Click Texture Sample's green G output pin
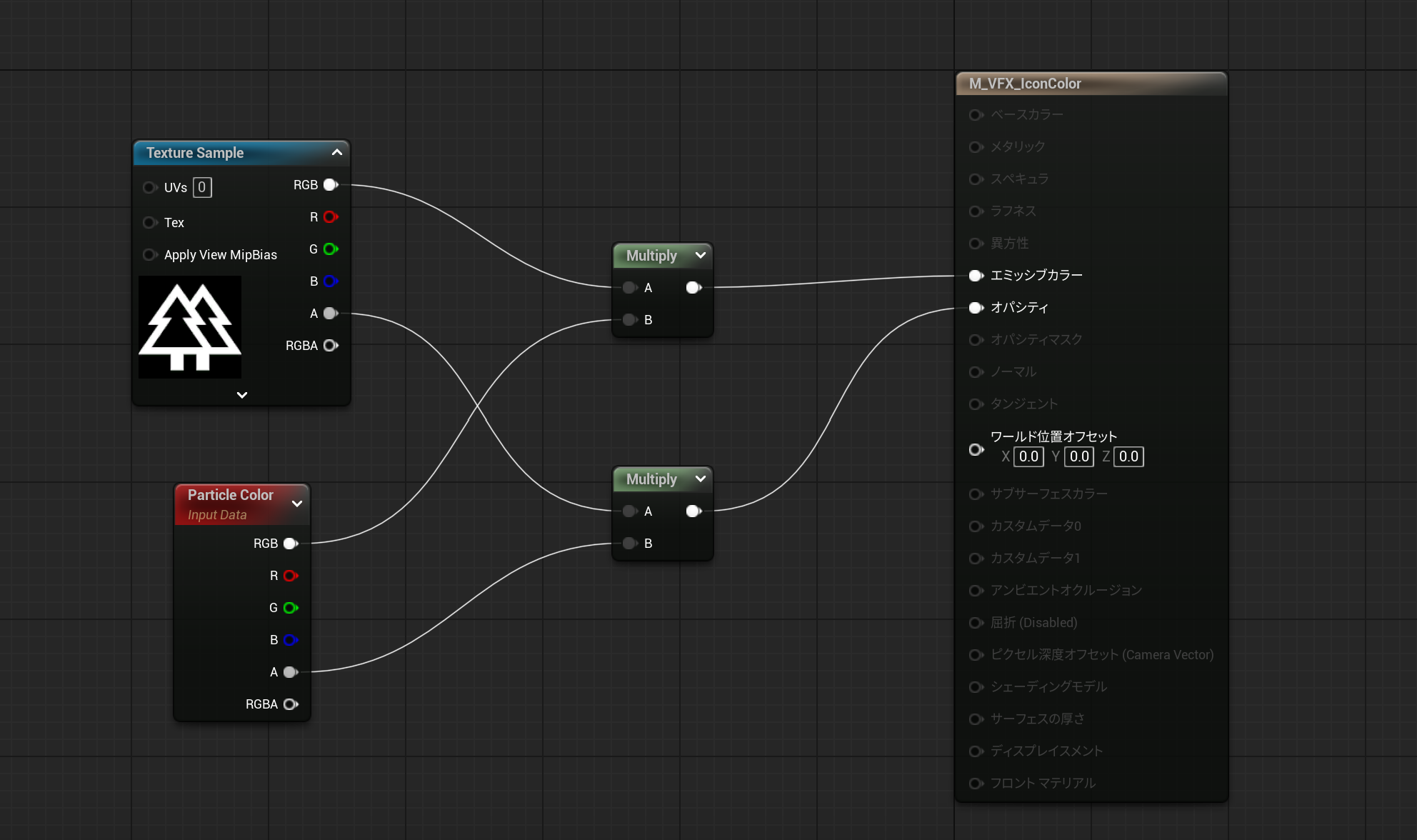Screen dimensions: 1417x840 tap(330, 249)
